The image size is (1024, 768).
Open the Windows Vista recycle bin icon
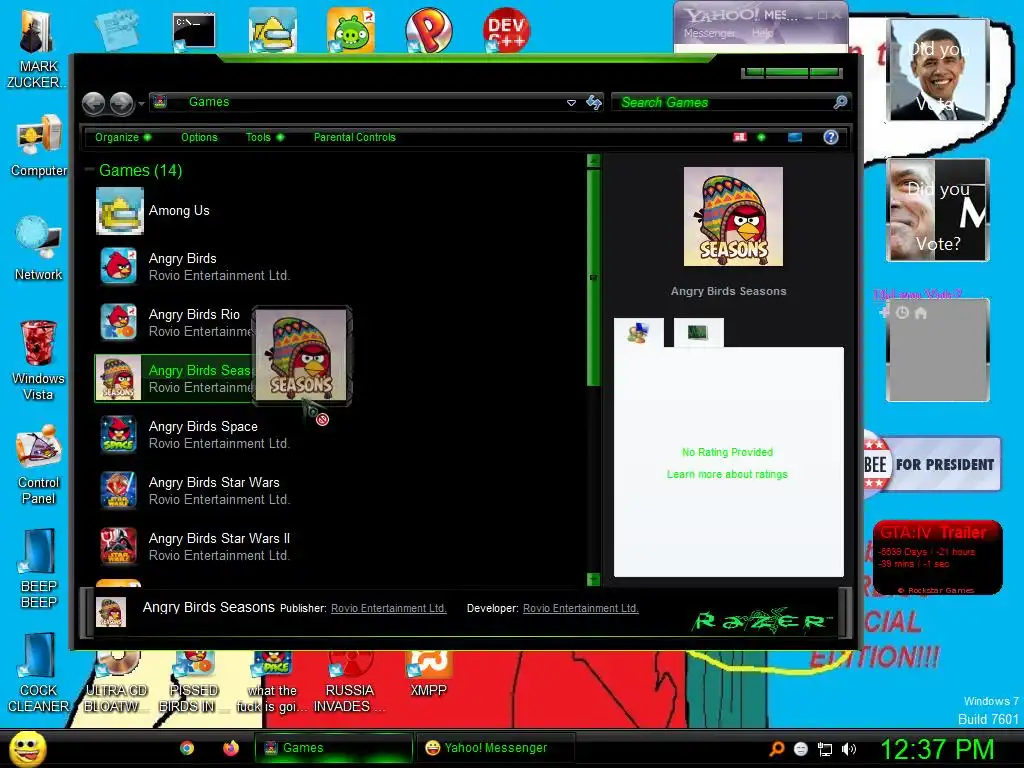coord(39,360)
